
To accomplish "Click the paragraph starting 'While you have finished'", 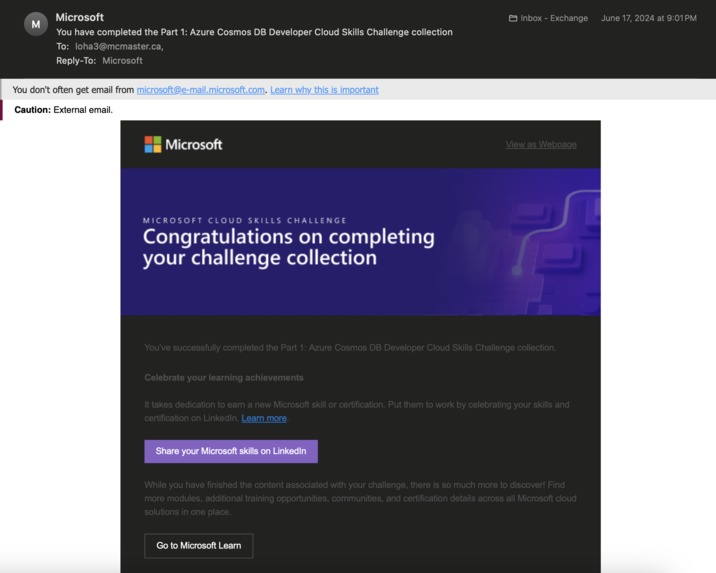I will 360,498.
